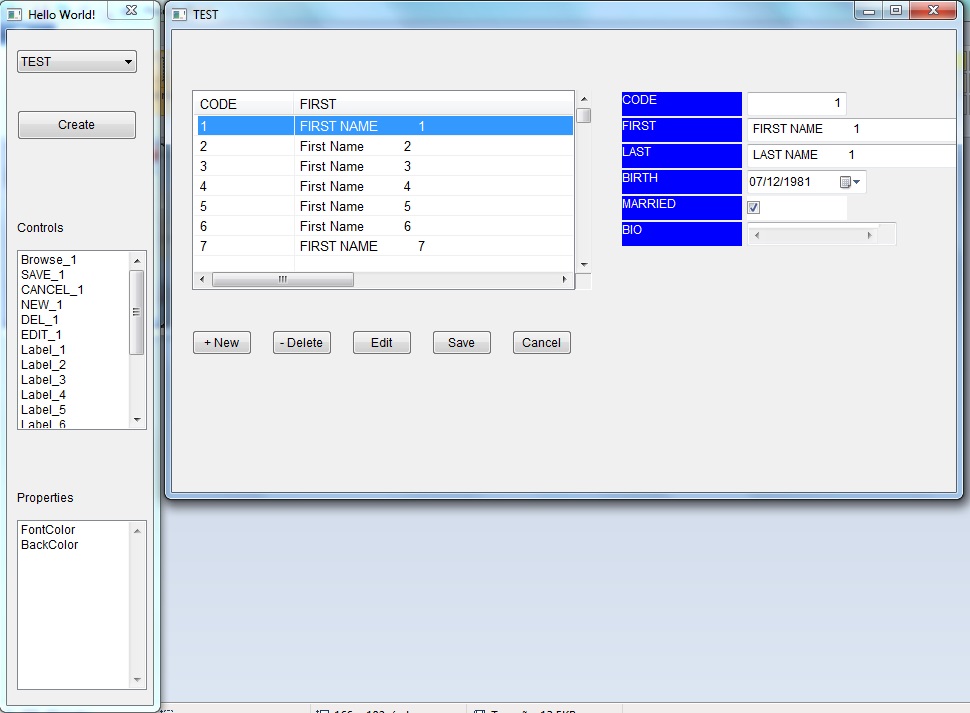Expand the BIRTH date picker dropdown arrow
The height and width of the screenshot is (713, 970).
click(857, 183)
